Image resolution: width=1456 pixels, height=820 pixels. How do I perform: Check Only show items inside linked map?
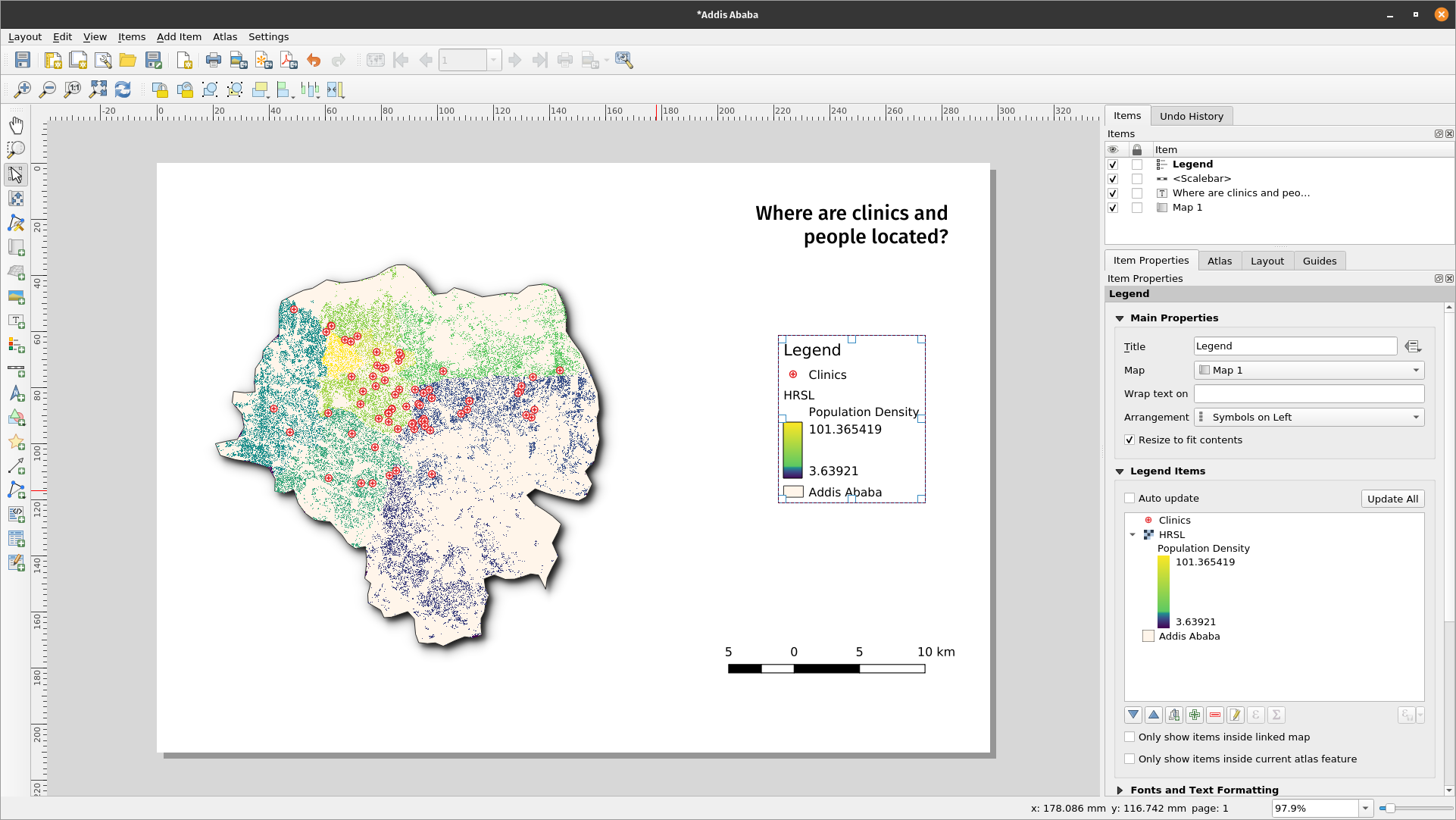click(1129, 737)
